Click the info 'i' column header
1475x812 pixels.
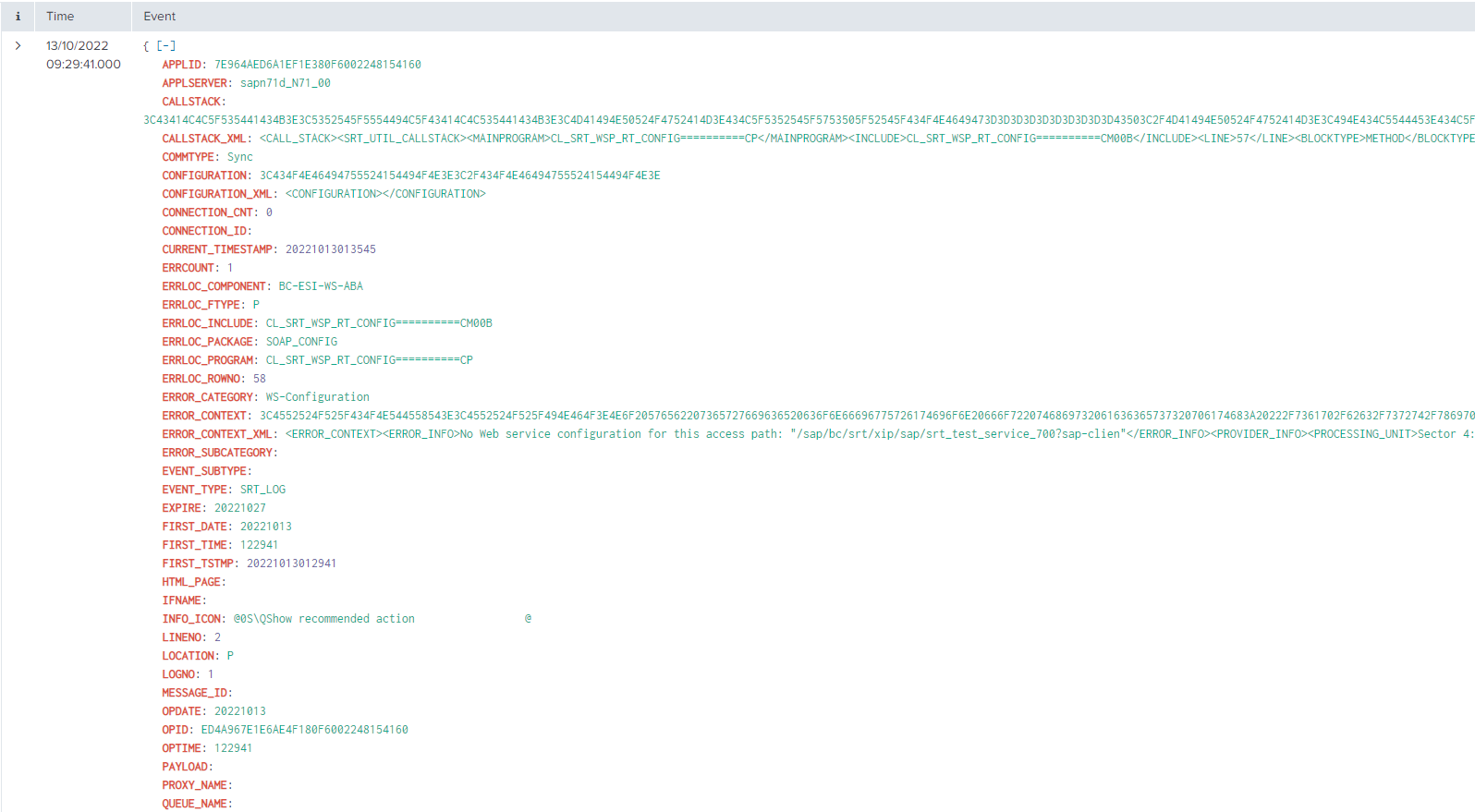[18, 17]
